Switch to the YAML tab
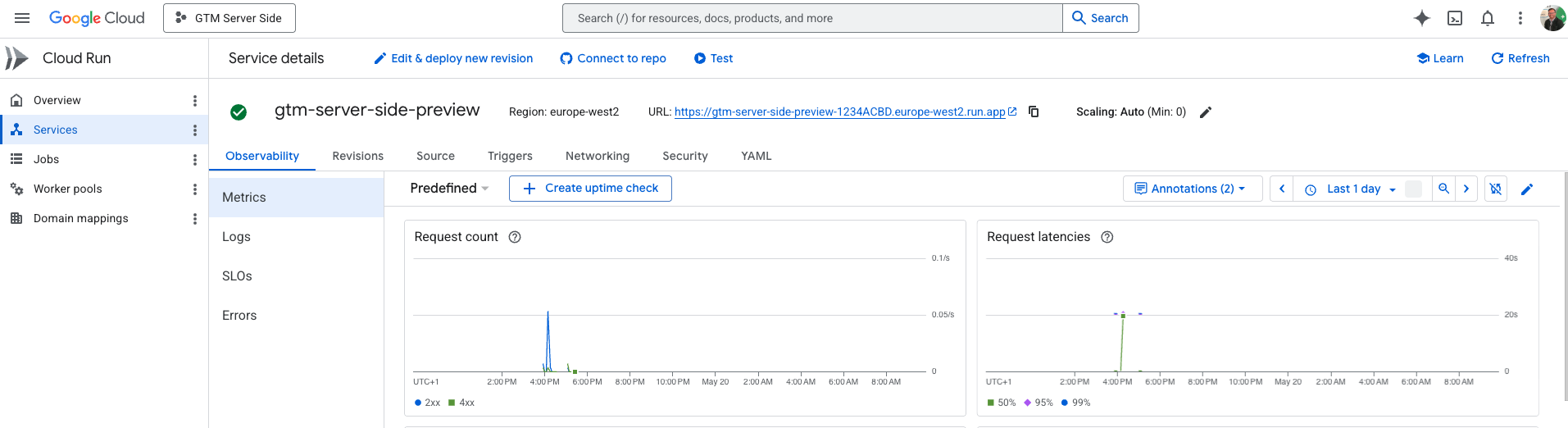1568x428 pixels. [757, 156]
